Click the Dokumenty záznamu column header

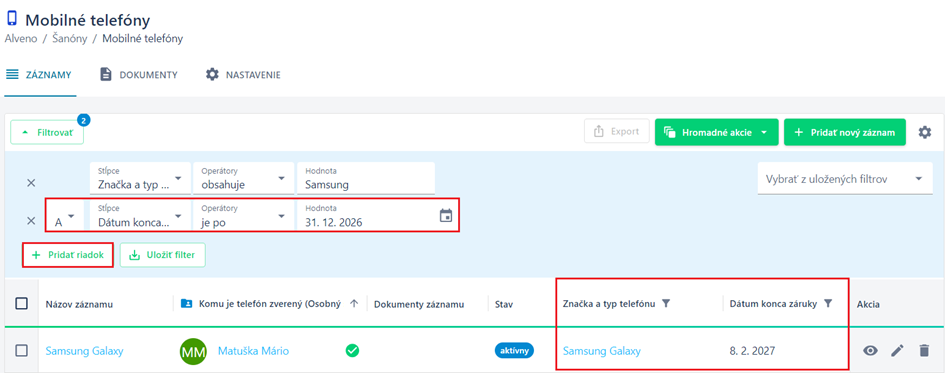coord(419,304)
